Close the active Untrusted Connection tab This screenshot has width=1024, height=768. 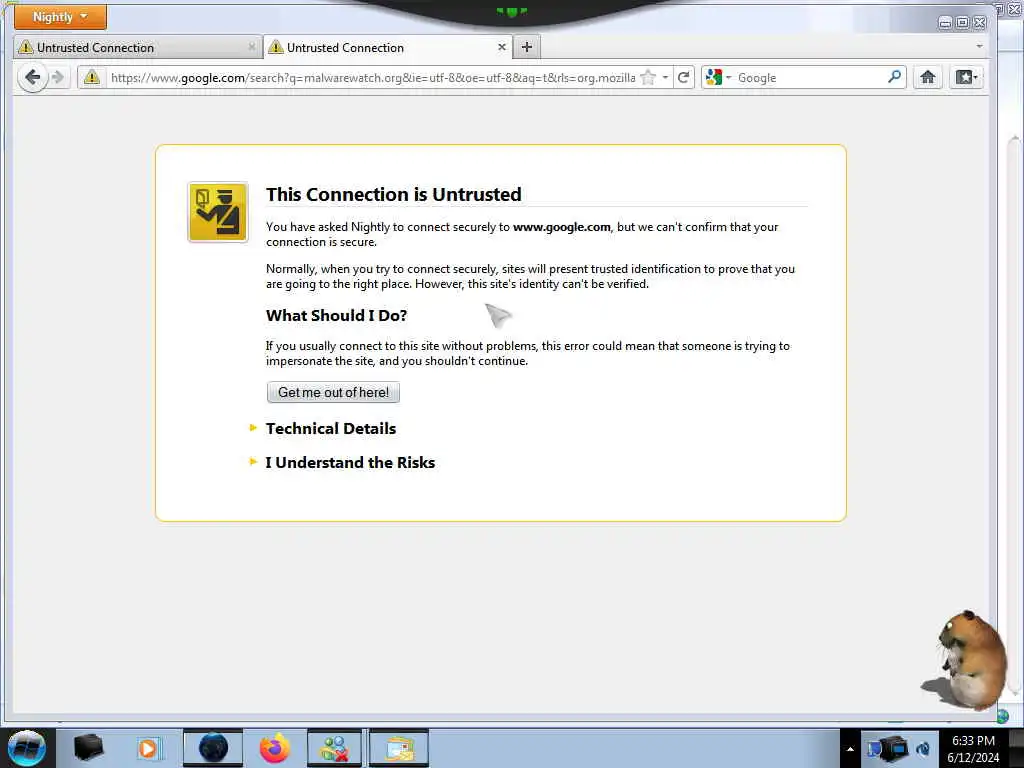502,47
